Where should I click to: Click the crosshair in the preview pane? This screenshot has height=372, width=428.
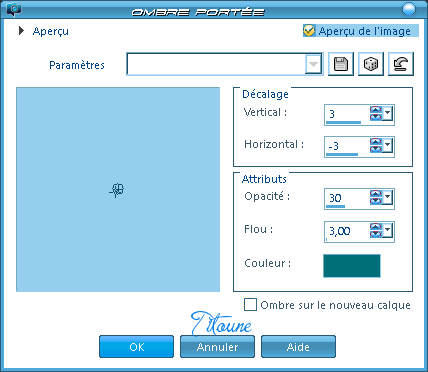(117, 190)
